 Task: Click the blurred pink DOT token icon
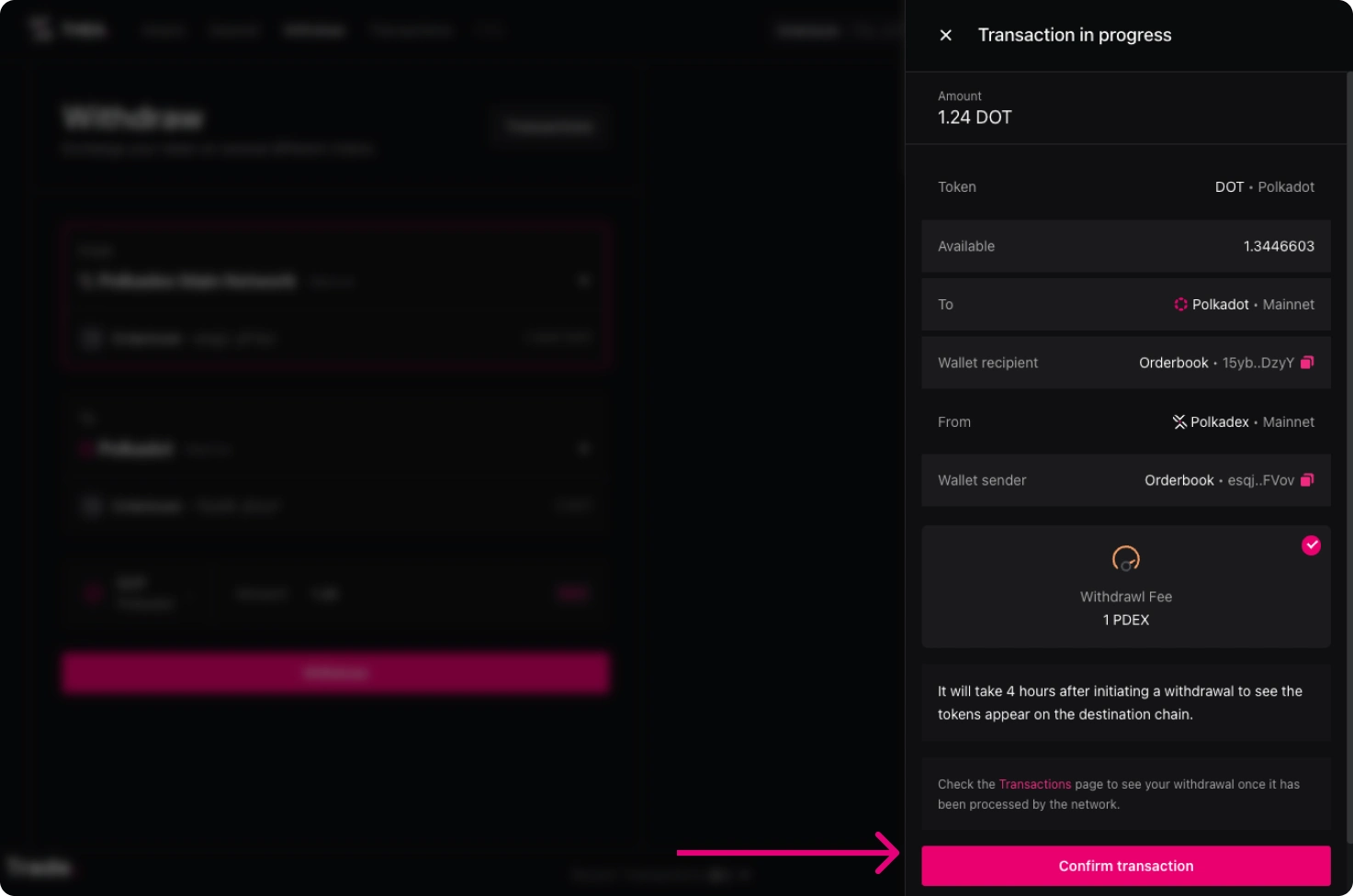(93, 594)
